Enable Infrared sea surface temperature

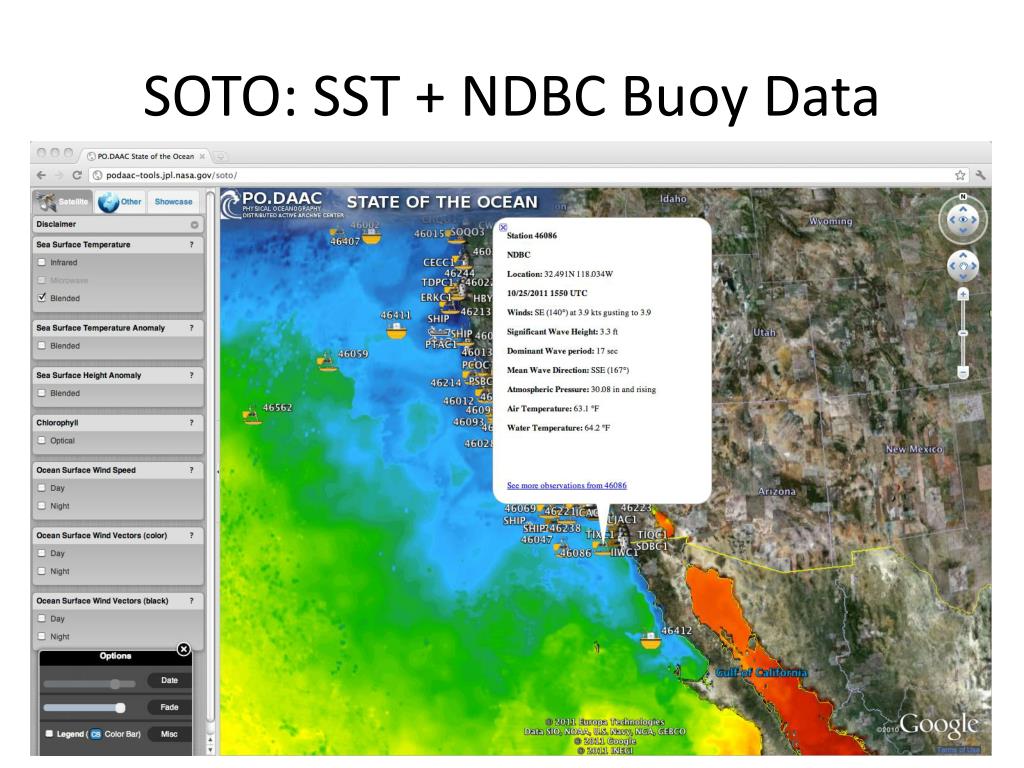(x=42, y=262)
